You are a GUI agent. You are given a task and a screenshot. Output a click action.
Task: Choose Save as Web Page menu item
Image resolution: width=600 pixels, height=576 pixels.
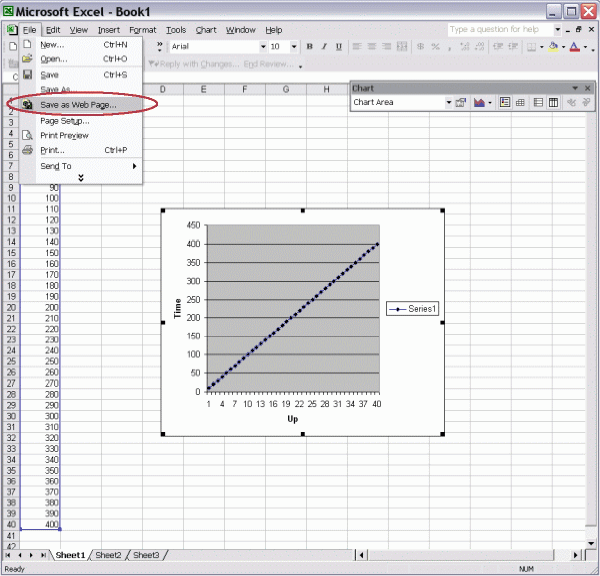point(78,104)
